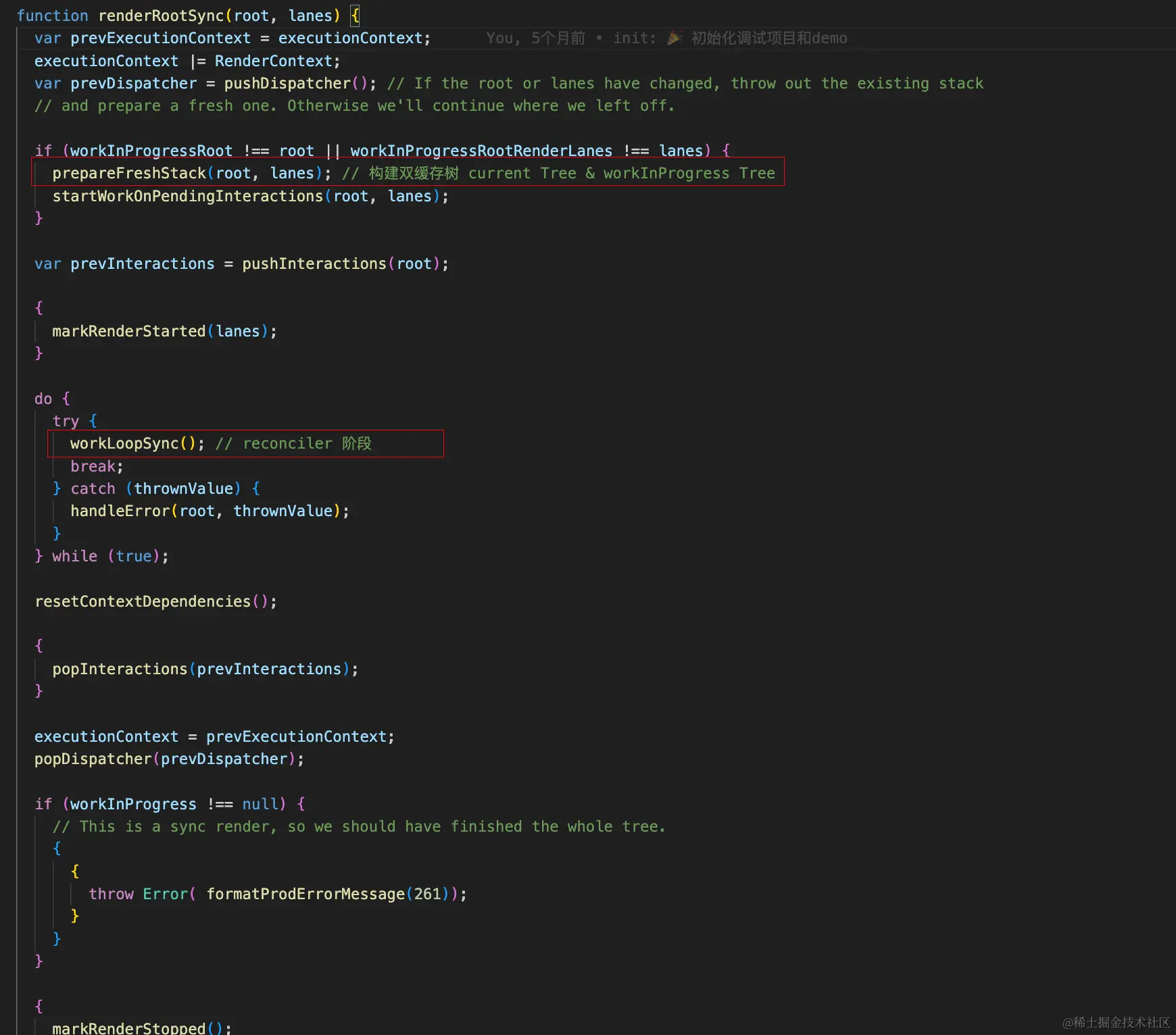Image resolution: width=1176 pixels, height=1035 pixels.
Task: Click the 'popInteractions(prevInteractions);' call
Action: click(205, 669)
